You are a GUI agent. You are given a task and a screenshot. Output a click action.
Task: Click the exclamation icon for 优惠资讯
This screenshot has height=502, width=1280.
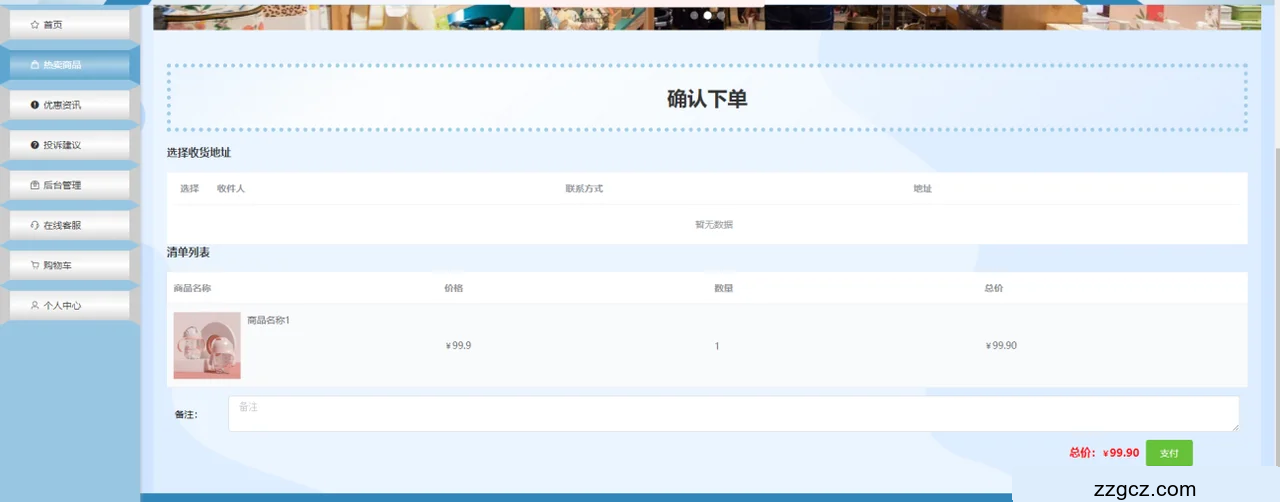click(x=35, y=105)
